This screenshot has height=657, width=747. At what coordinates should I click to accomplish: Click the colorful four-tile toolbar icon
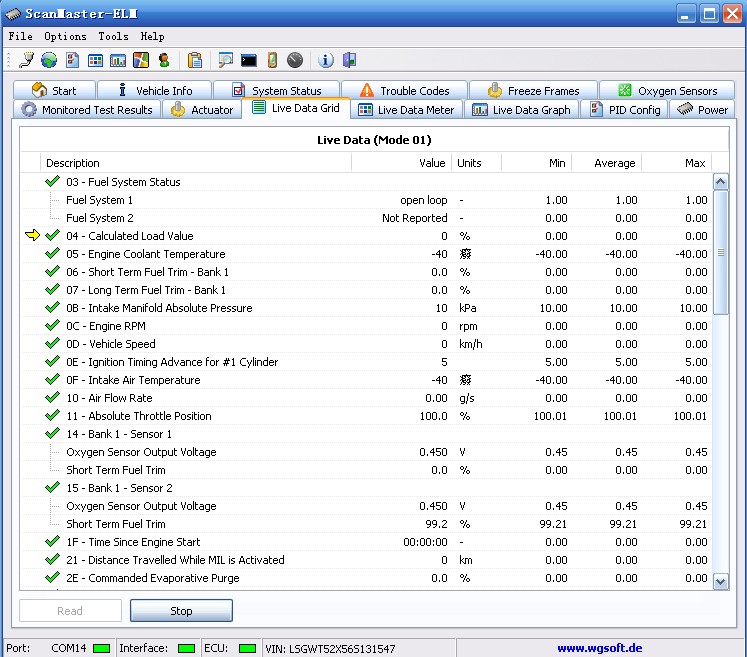coord(141,60)
